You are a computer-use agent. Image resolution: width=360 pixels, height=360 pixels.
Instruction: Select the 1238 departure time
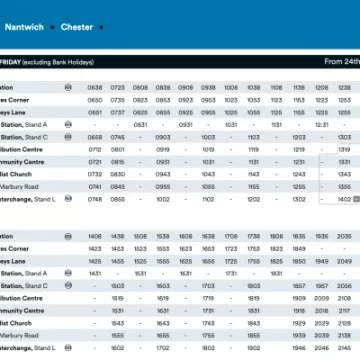(x=344, y=88)
